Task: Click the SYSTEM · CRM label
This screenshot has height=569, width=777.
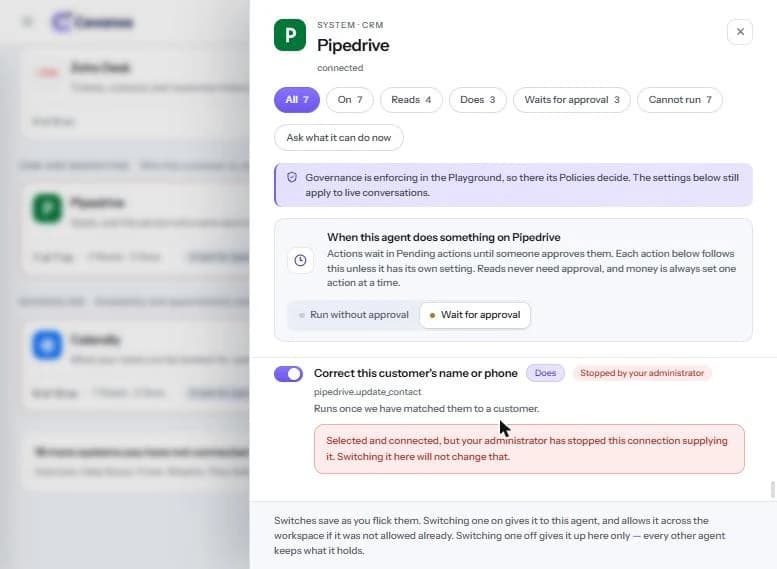Action: click(350, 25)
